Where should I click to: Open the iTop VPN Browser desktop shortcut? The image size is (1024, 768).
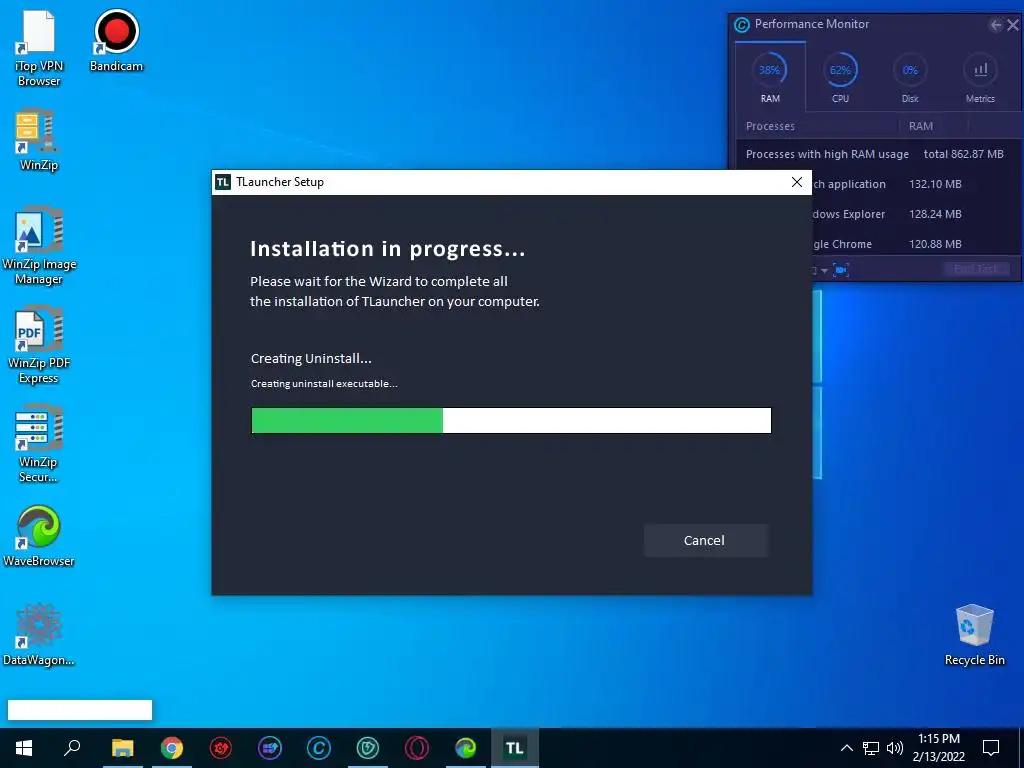coord(39,48)
